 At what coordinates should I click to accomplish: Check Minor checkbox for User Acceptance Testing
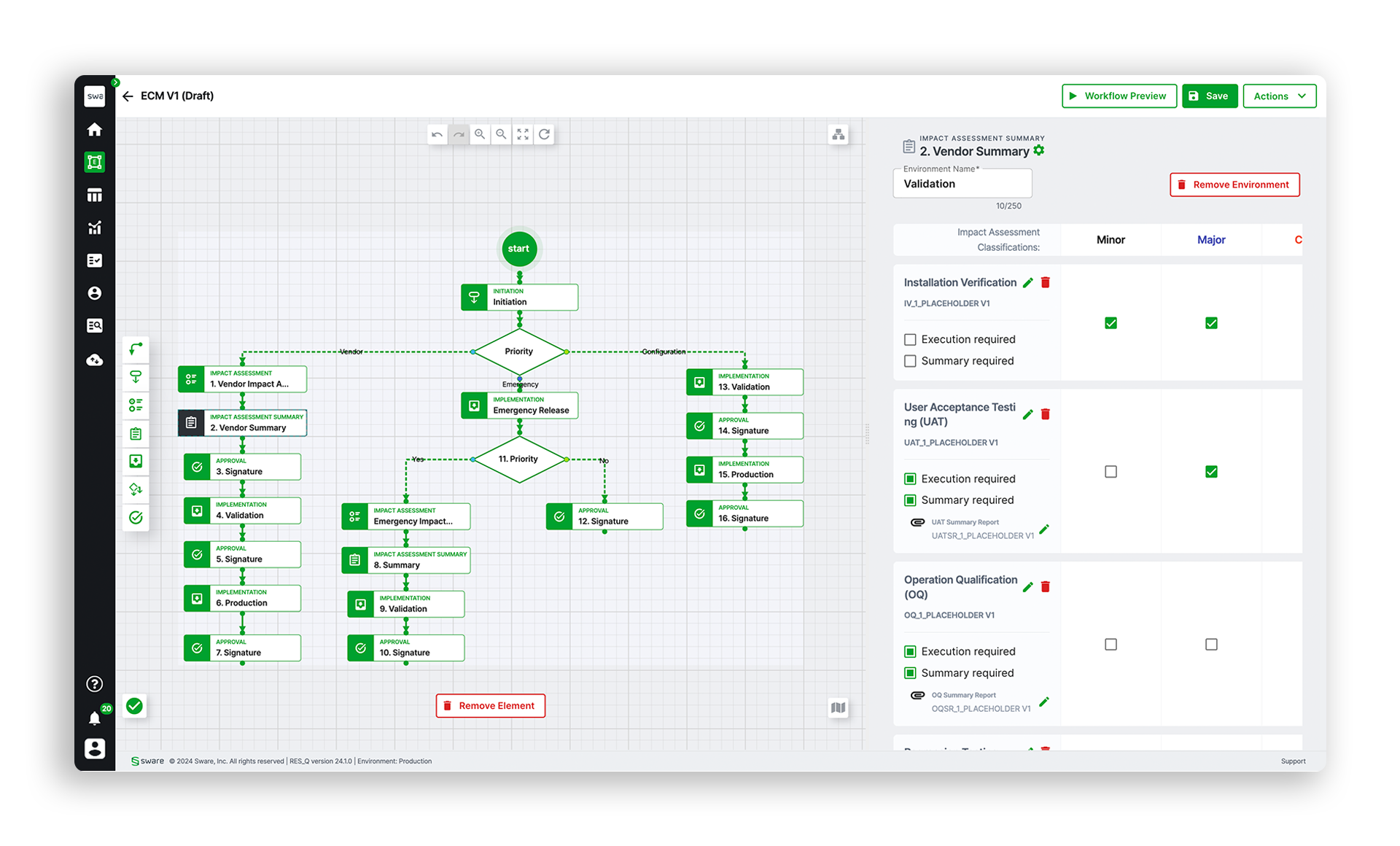(1111, 472)
